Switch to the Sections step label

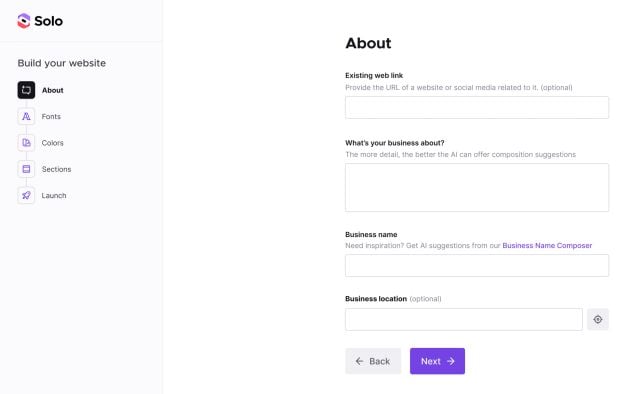(56, 169)
